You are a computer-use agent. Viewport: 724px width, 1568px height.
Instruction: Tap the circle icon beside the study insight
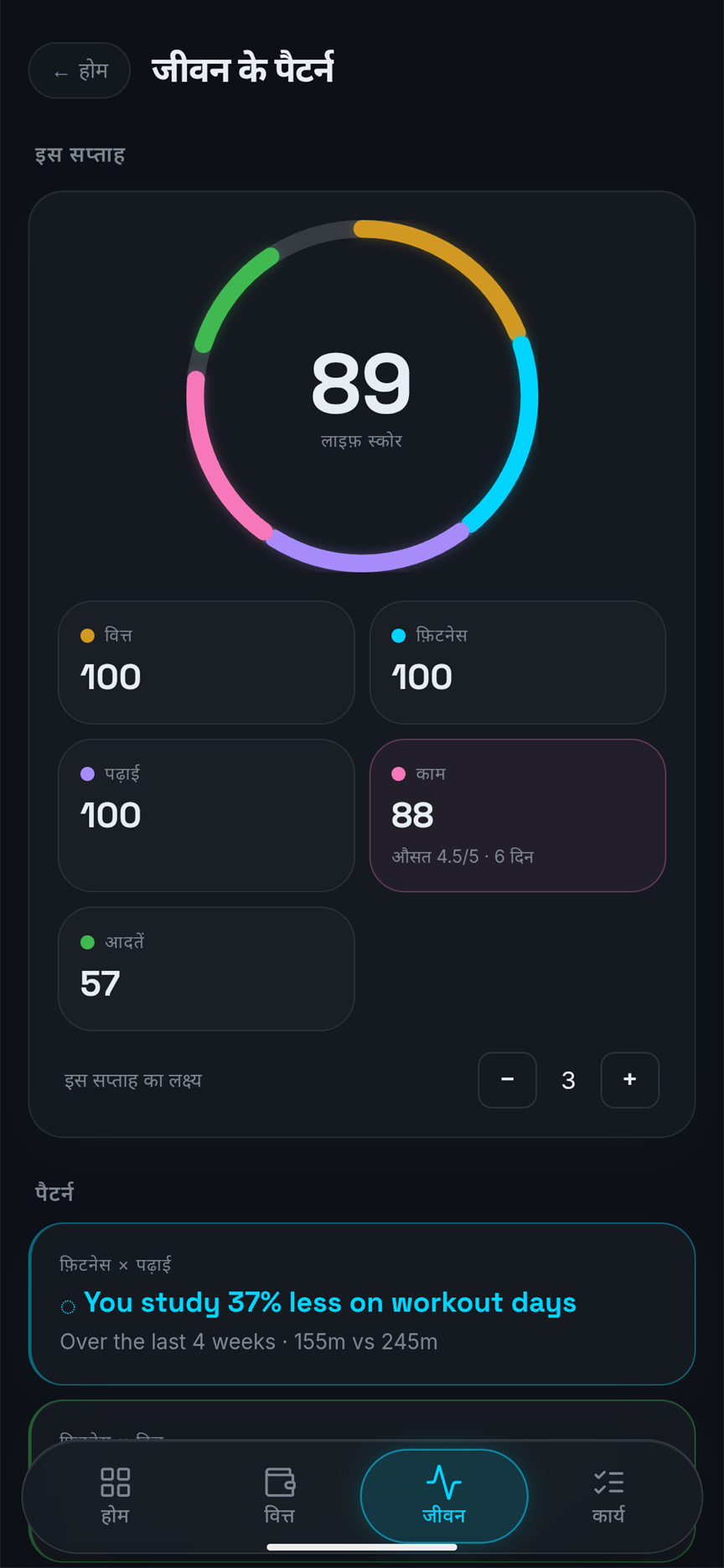click(68, 1306)
